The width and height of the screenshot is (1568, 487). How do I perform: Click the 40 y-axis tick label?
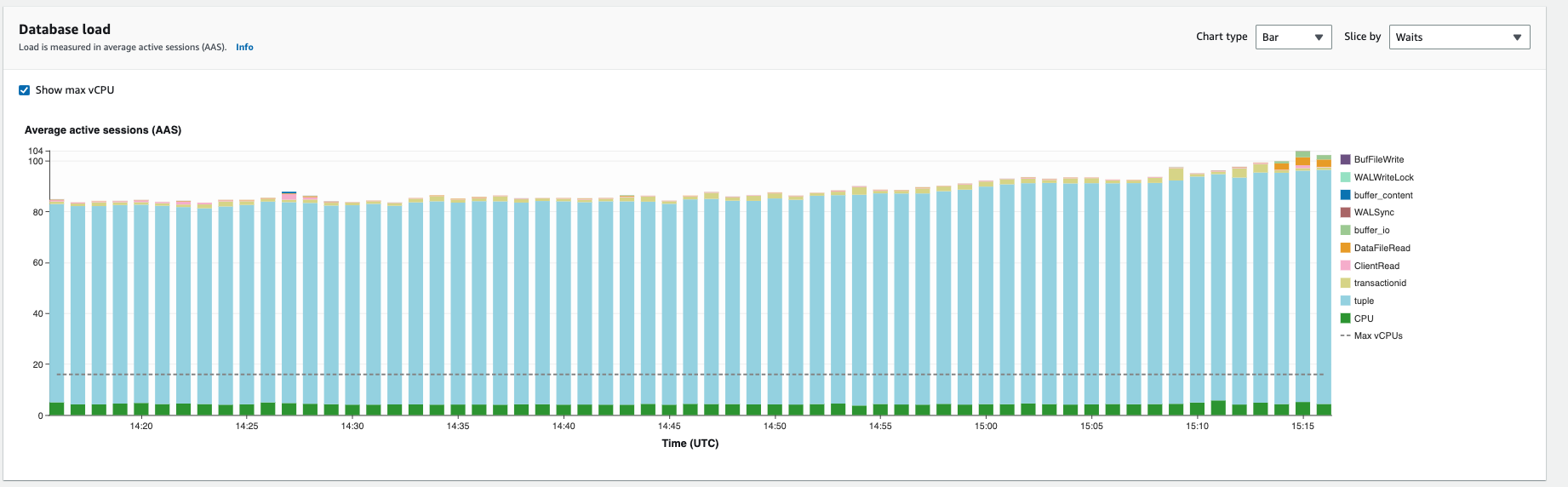[x=38, y=314]
